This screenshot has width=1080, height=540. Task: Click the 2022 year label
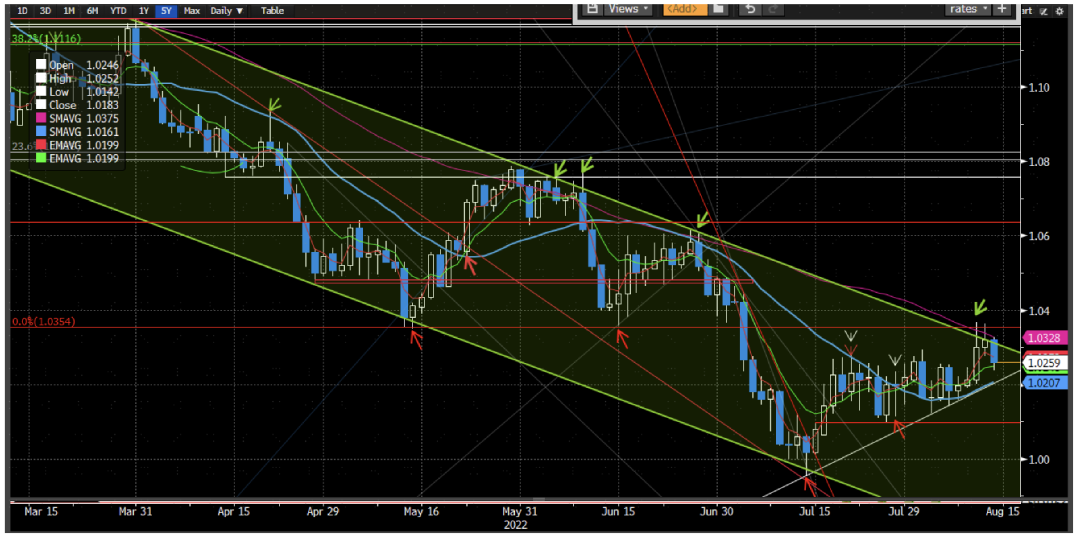coord(515,524)
